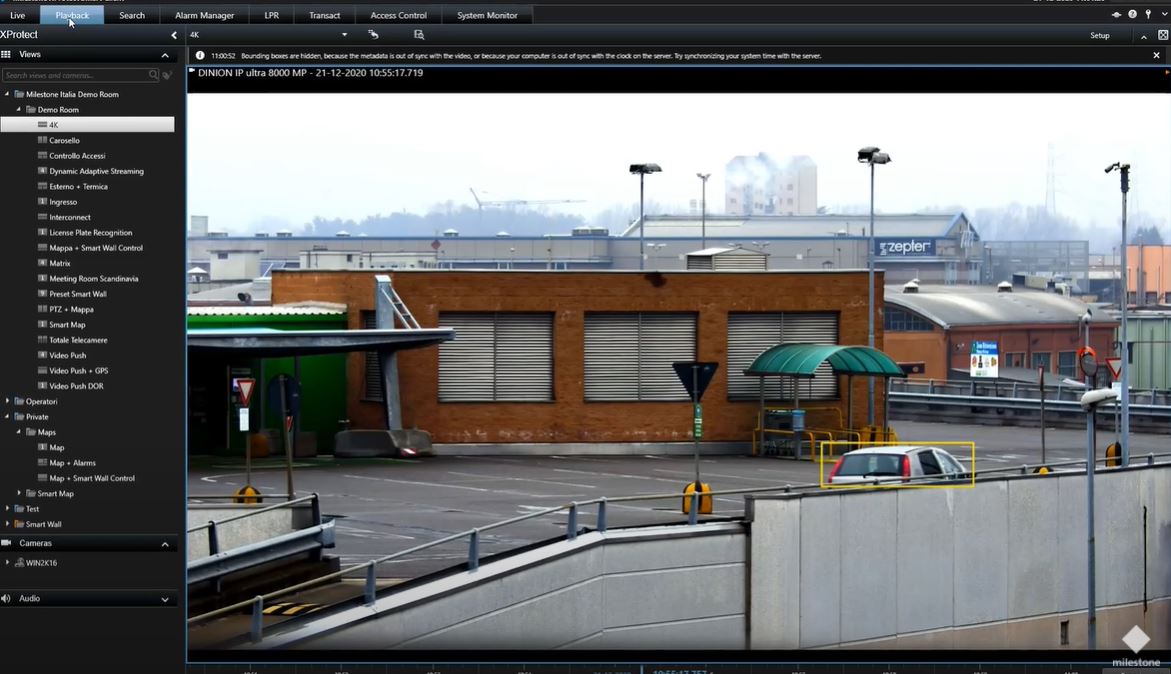Collapse the Views section chevron
The width and height of the screenshot is (1171, 674).
[x=165, y=55]
